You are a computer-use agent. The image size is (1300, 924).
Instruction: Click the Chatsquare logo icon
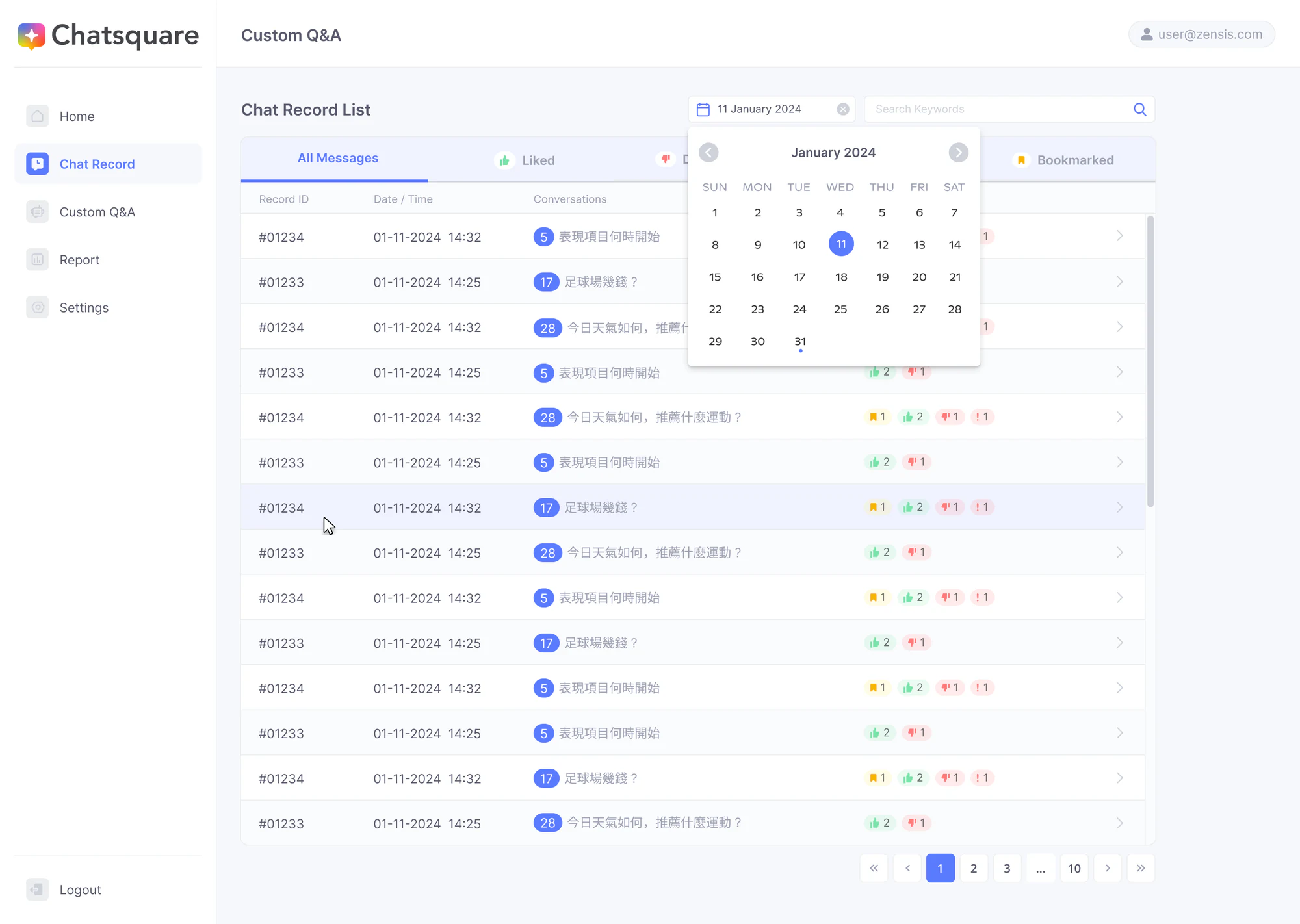tap(31, 36)
